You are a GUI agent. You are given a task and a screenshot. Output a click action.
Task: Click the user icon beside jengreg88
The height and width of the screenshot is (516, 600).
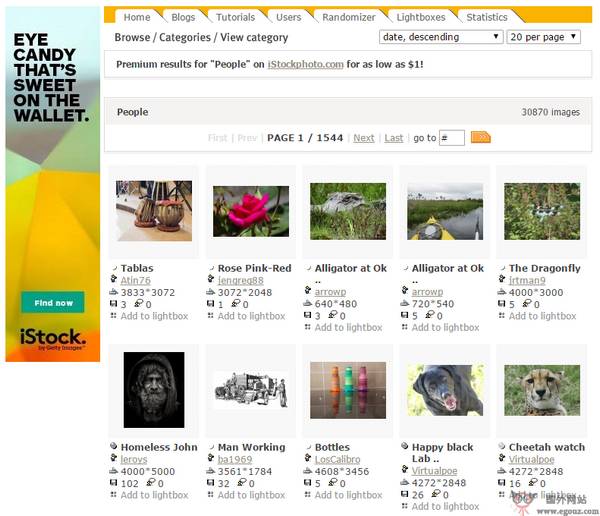211,279
